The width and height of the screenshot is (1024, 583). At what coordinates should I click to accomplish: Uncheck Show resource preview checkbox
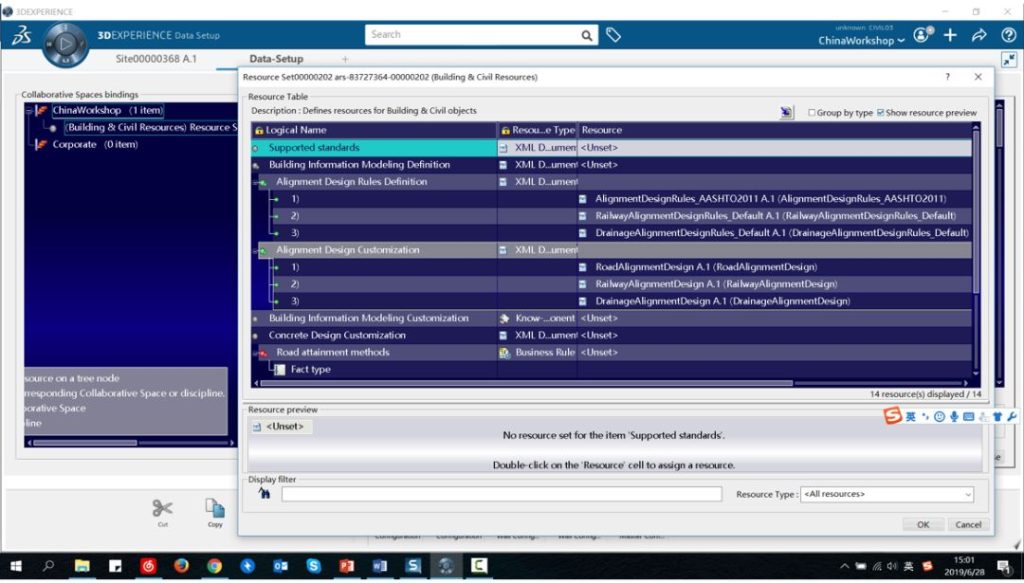click(x=880, y=113)
